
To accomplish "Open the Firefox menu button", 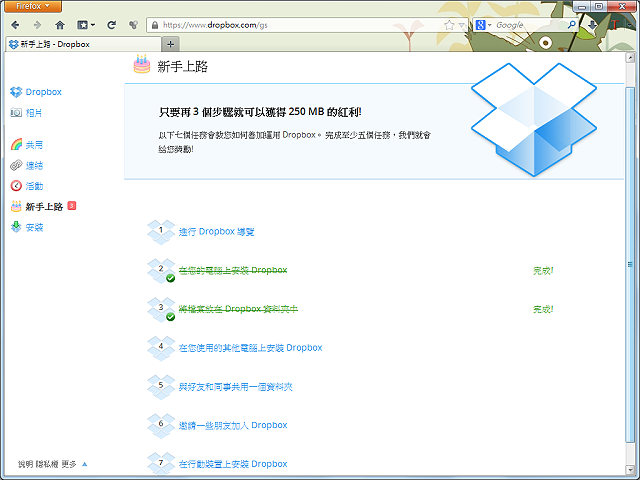I will click(x=33, y=6).
